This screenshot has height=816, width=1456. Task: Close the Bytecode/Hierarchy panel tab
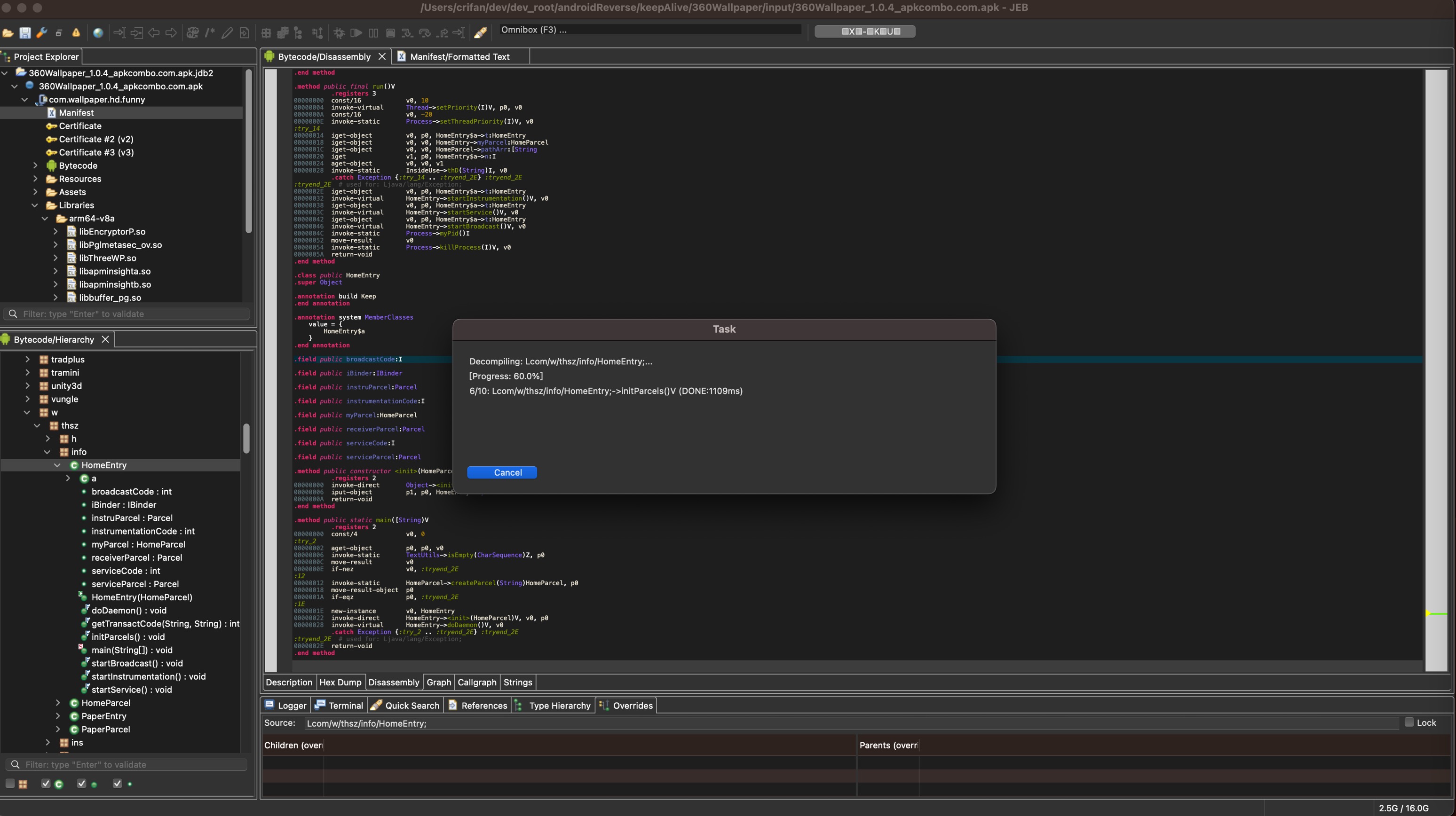(x=105, y=340)
